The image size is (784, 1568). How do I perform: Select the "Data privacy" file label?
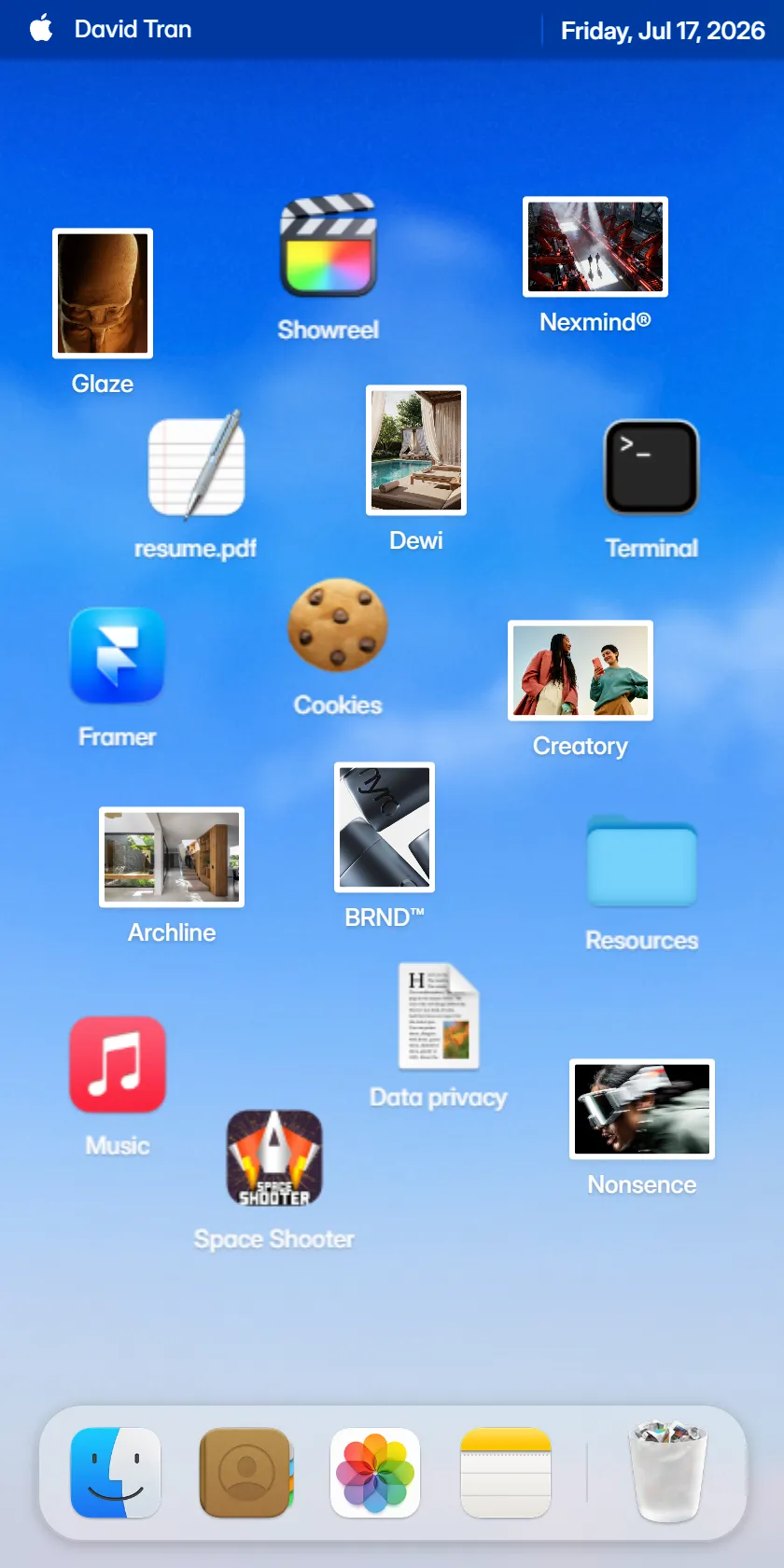coord(439,1098)
